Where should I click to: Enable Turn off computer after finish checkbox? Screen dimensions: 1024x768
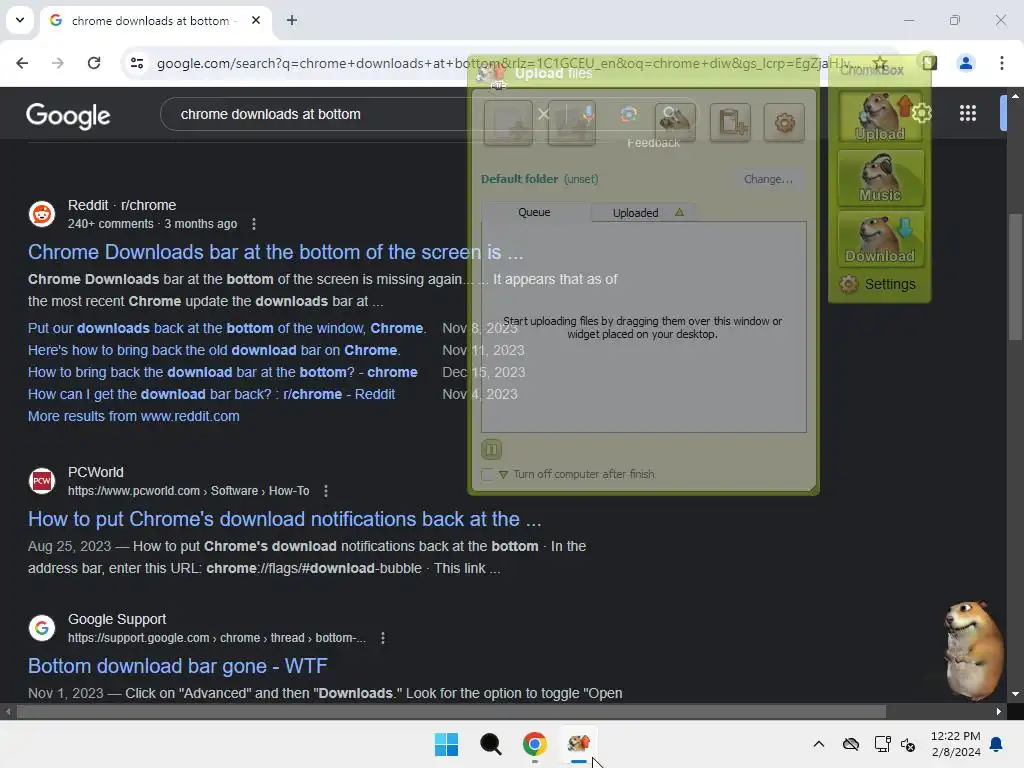pyautogui.click(x=487, y=474)
